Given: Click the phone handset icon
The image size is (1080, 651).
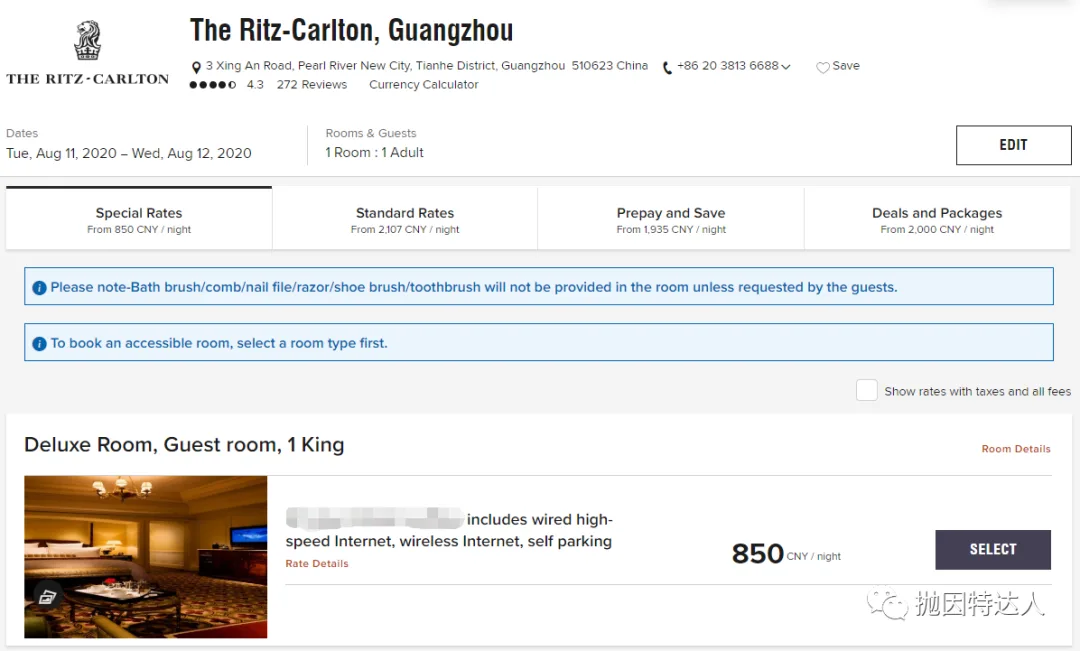Looking at the screenshot, I should coord(667,67).
